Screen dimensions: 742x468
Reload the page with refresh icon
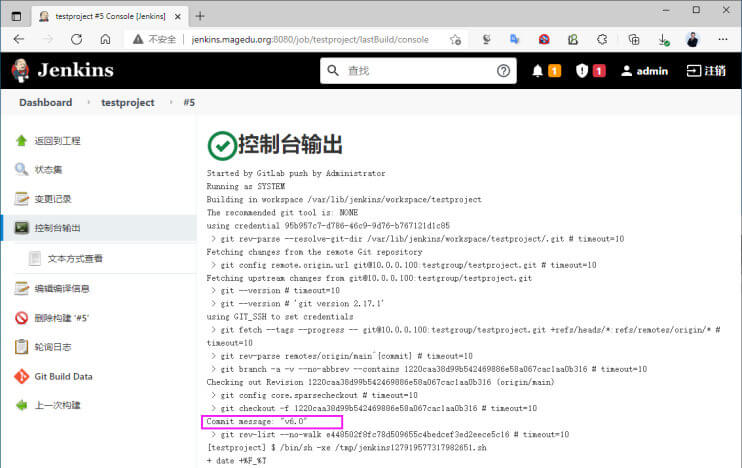tap(76, 39)
